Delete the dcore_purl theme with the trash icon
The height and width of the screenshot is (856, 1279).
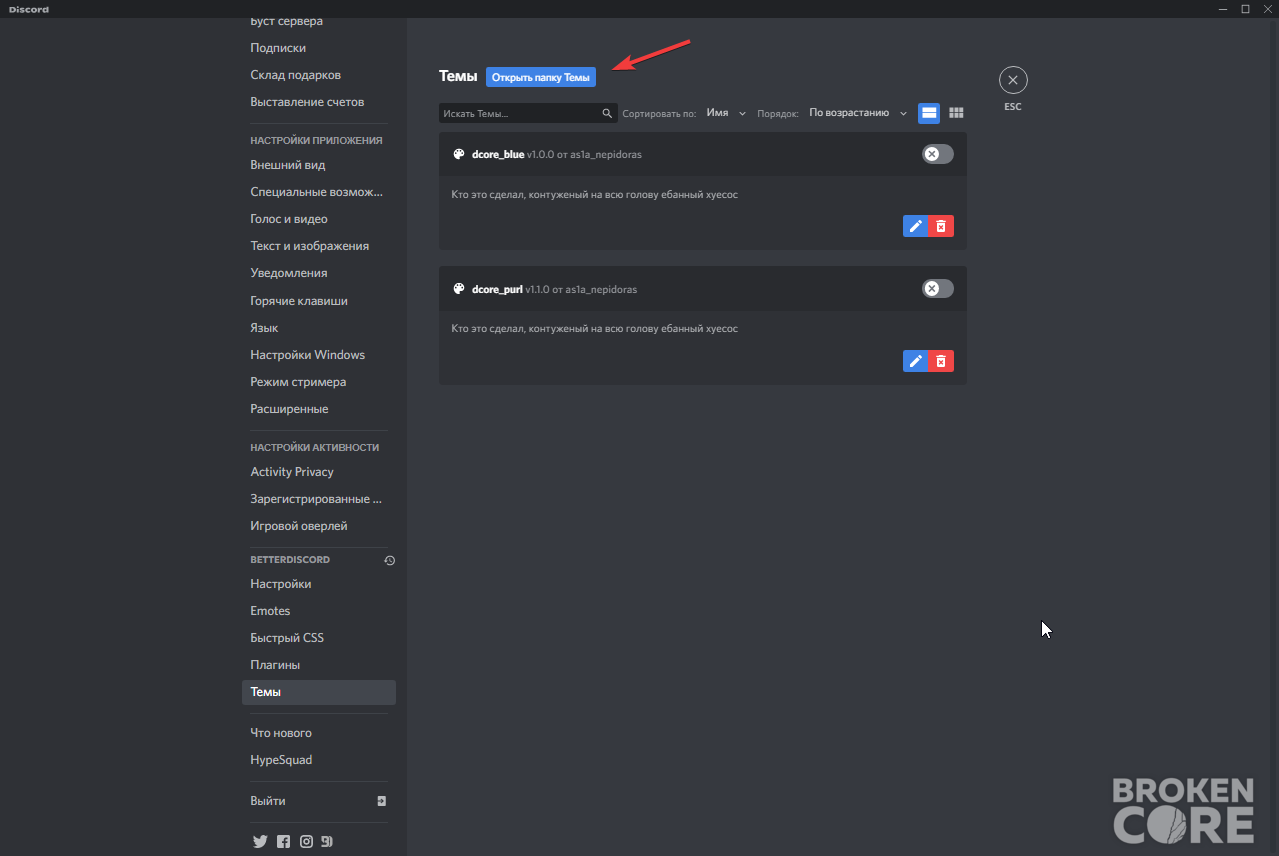(x=941, y=361)
